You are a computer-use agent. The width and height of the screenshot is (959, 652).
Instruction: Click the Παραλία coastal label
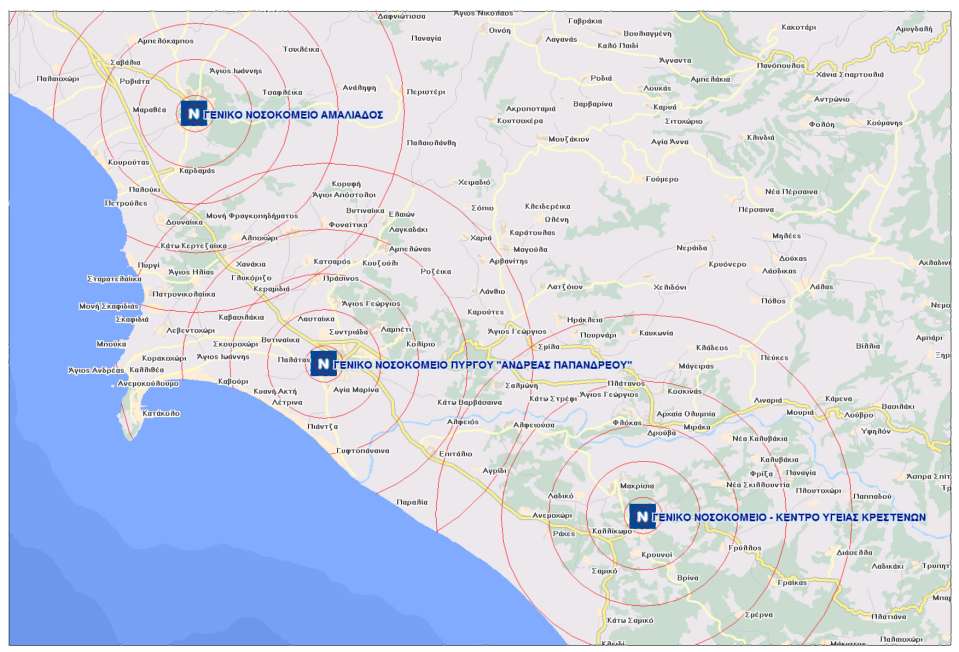412,502
